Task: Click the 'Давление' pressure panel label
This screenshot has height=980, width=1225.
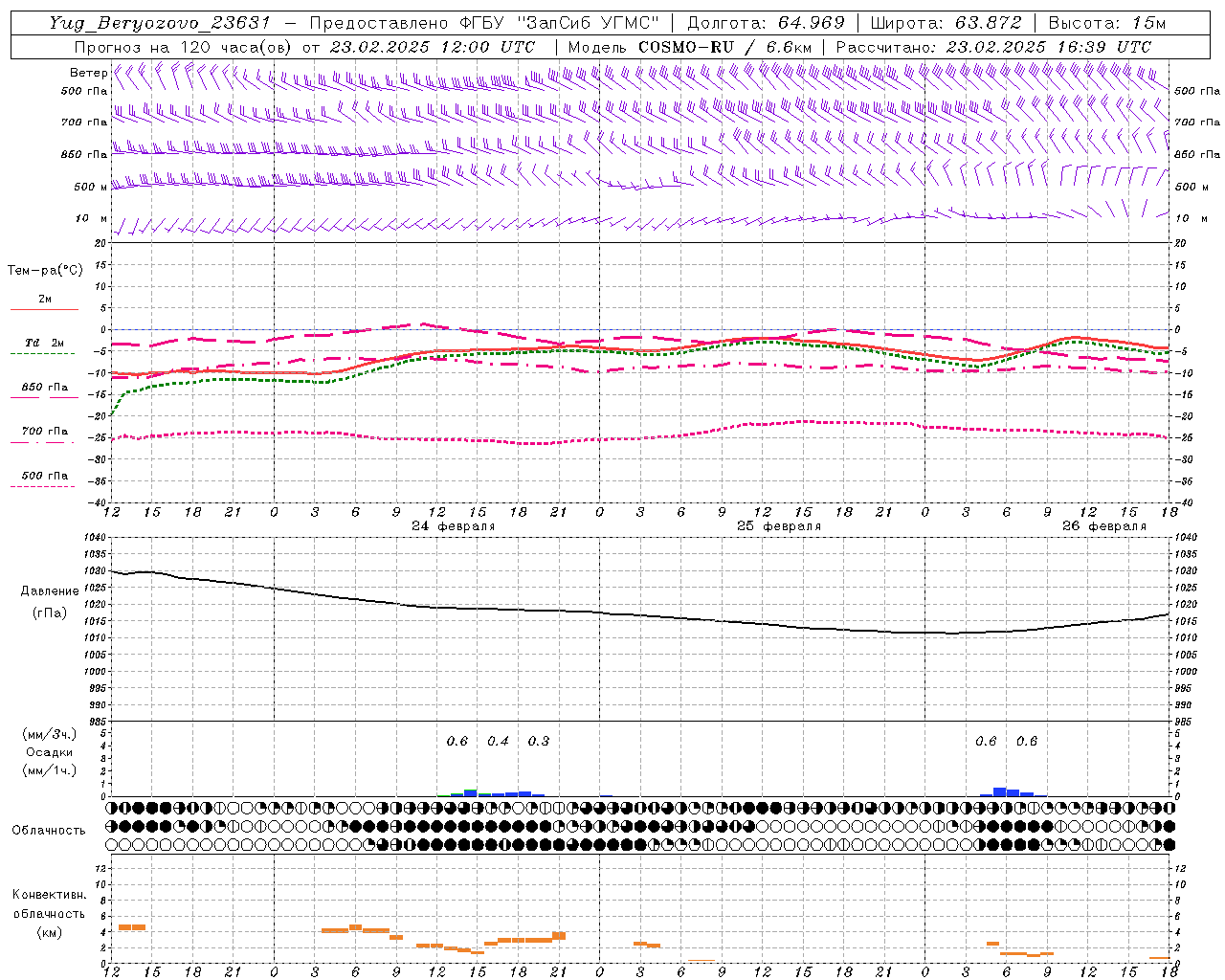Action: click(50, 591)
